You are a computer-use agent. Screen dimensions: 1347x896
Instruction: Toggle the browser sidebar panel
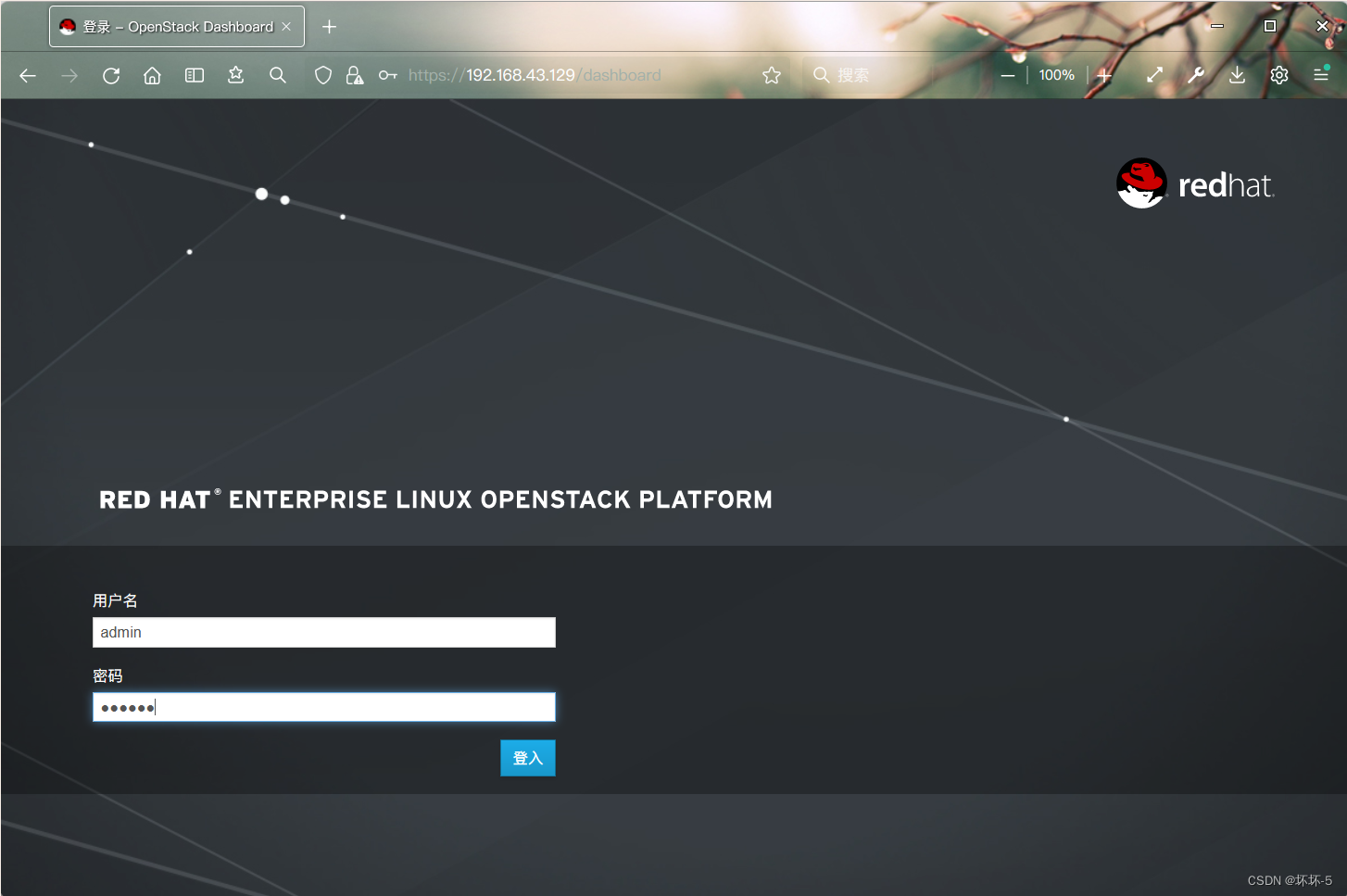click(x=194, y=75)
